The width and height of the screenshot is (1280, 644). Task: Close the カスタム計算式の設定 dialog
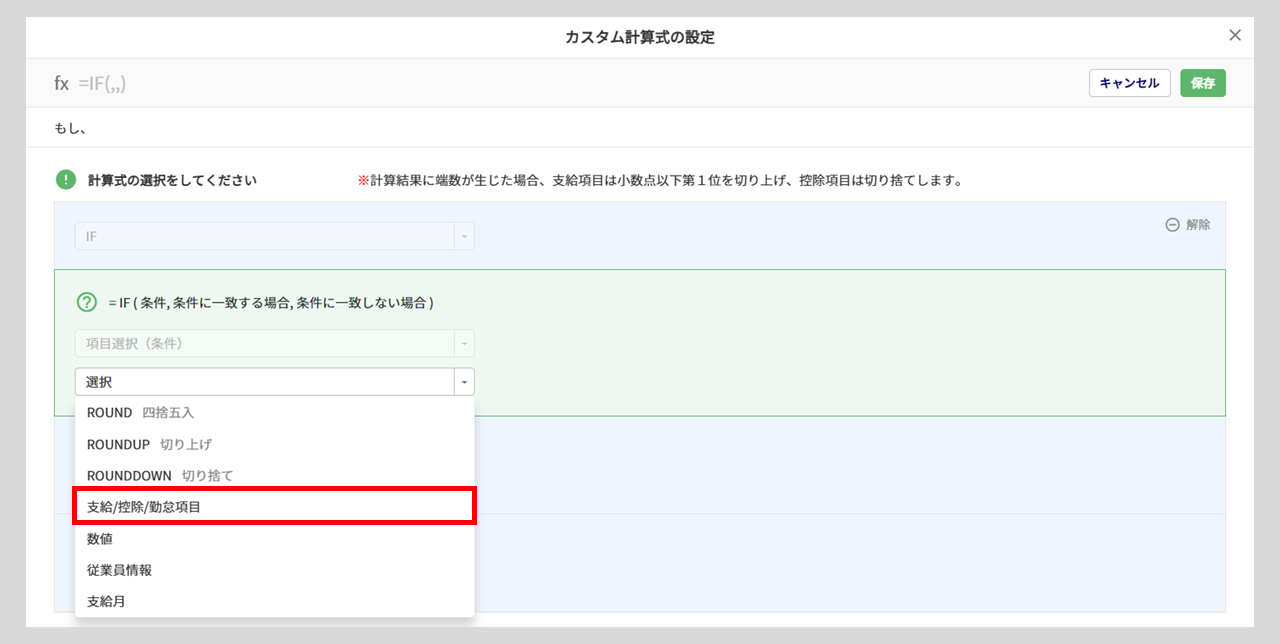point(1235,35)
